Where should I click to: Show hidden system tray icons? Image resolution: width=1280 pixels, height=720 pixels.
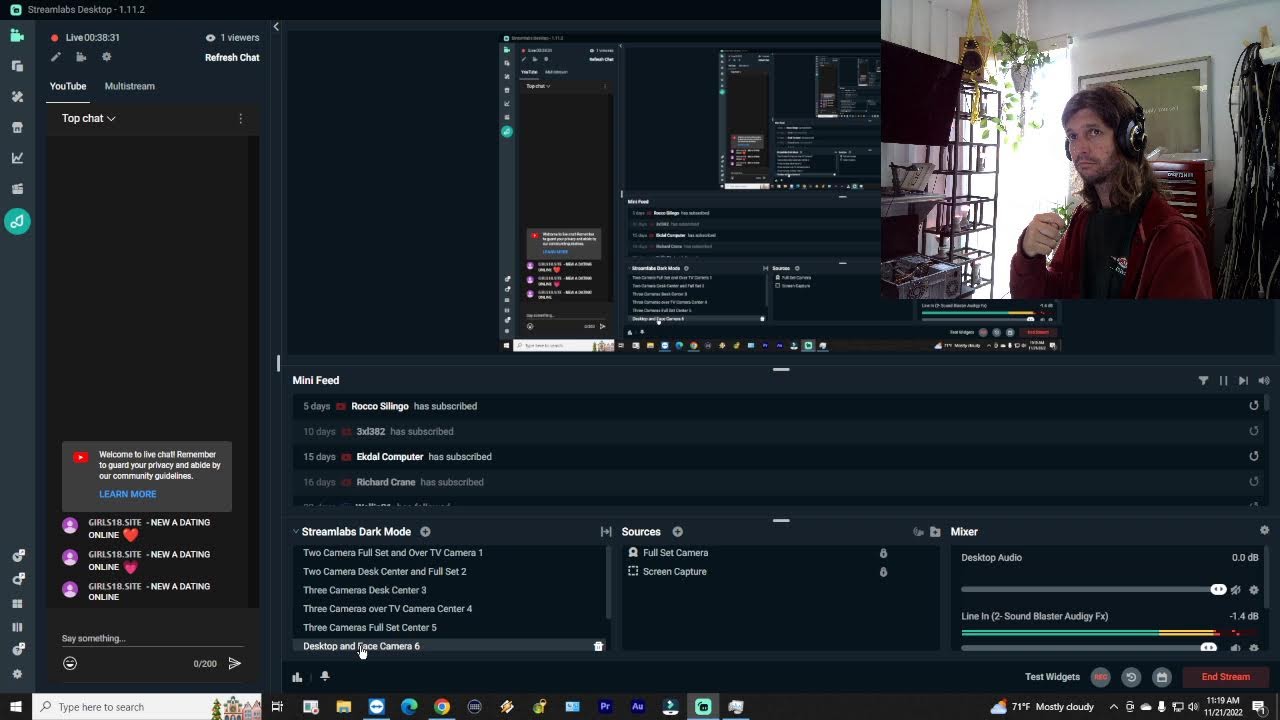pos(1113,707)
